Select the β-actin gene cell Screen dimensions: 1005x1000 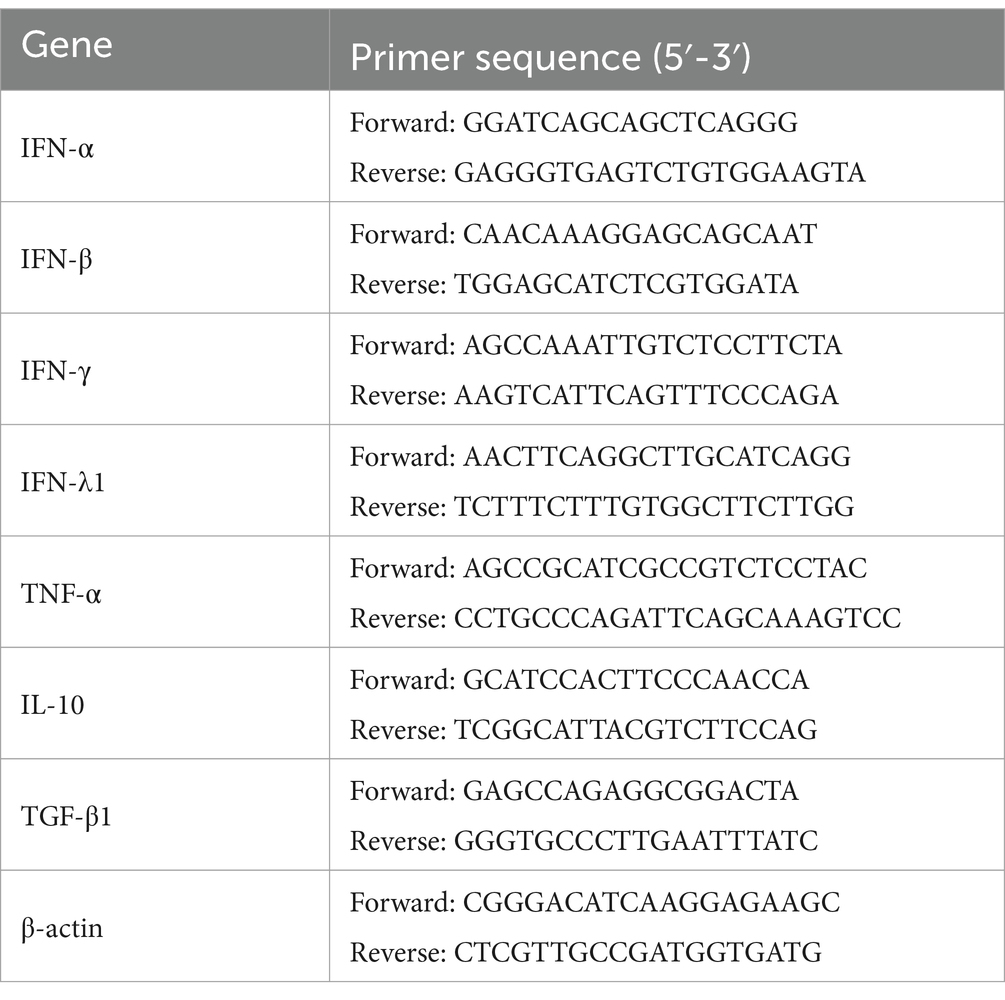[x=165, y=926]
